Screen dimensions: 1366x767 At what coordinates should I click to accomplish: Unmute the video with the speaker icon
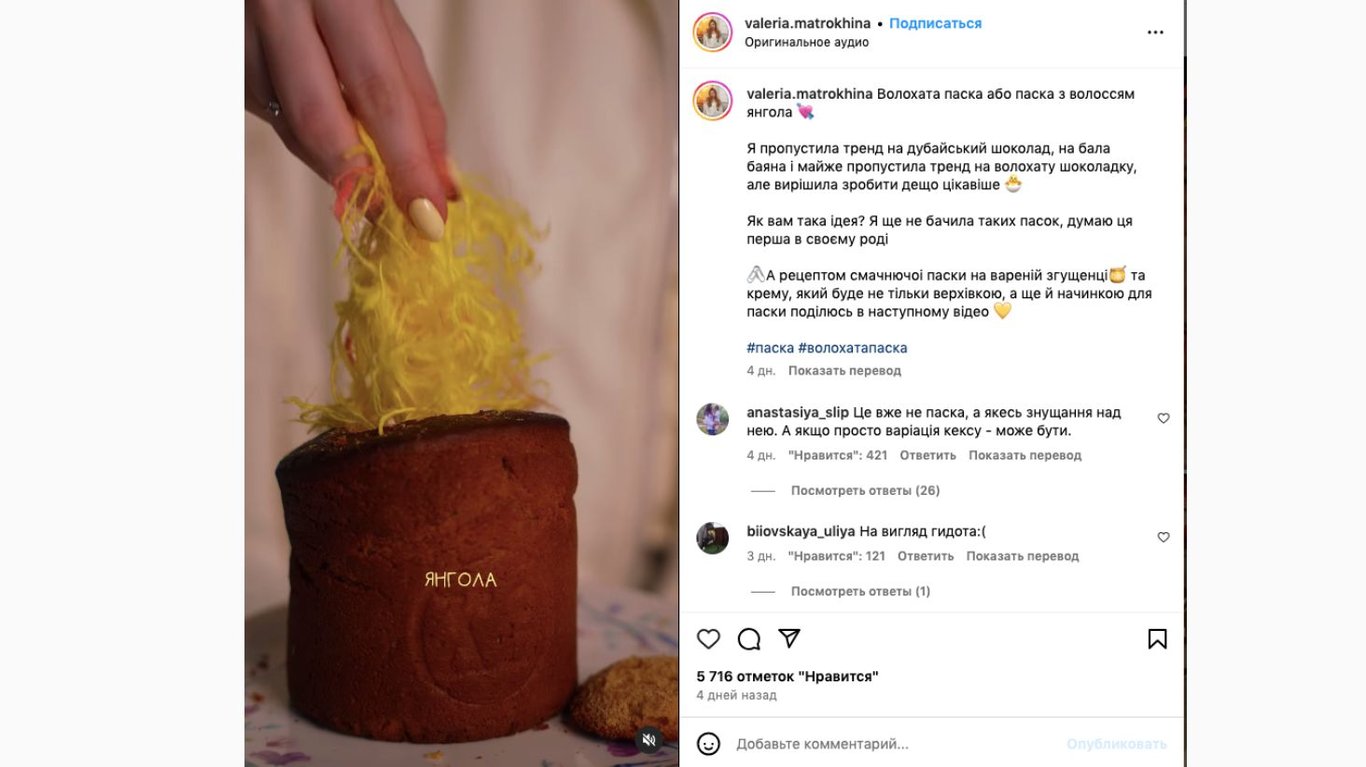pyautogui.click(x=649, y=739)
